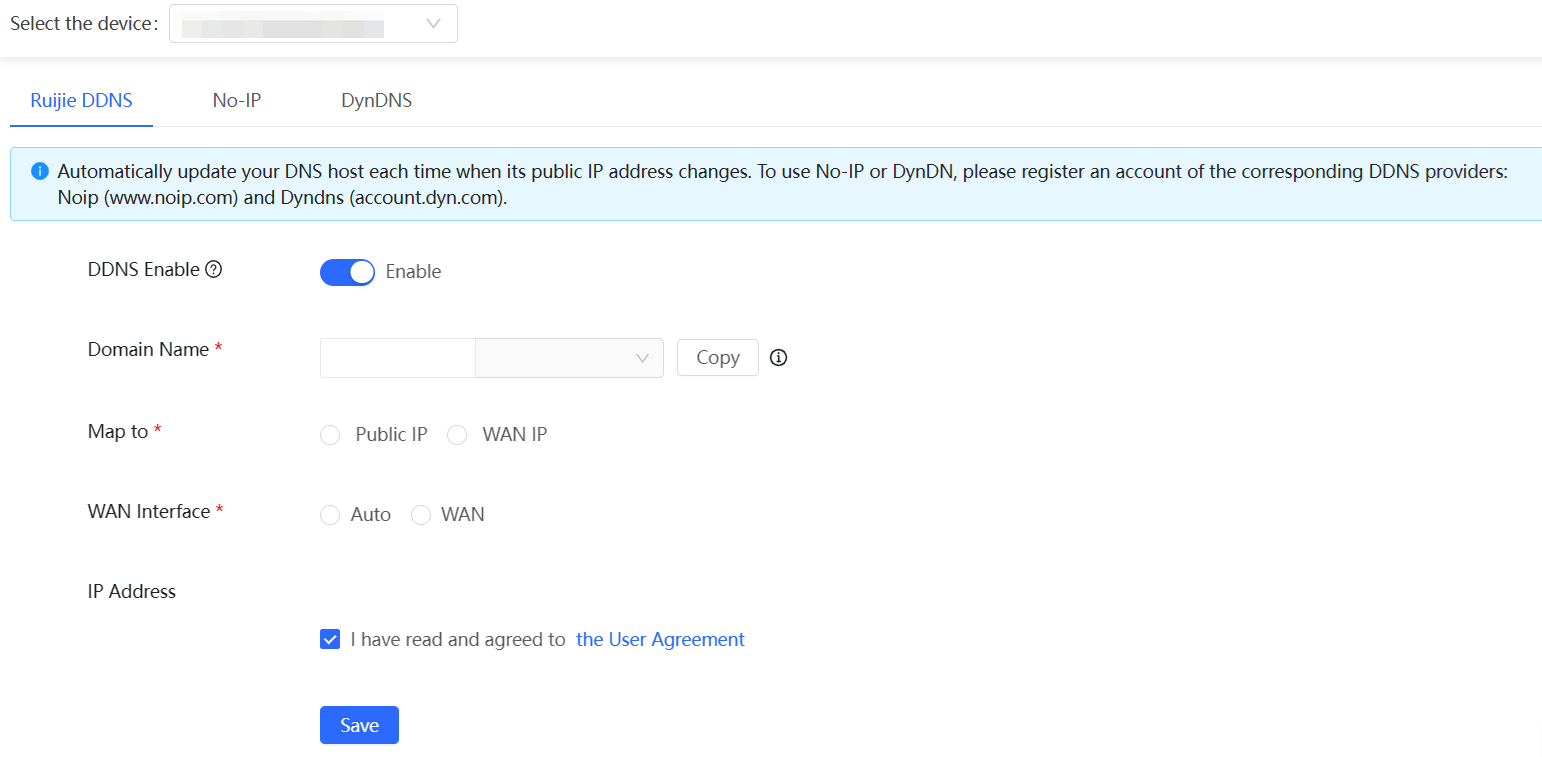
Task: Select Auto for WAN Interface
Action: [x=330, y=515]
